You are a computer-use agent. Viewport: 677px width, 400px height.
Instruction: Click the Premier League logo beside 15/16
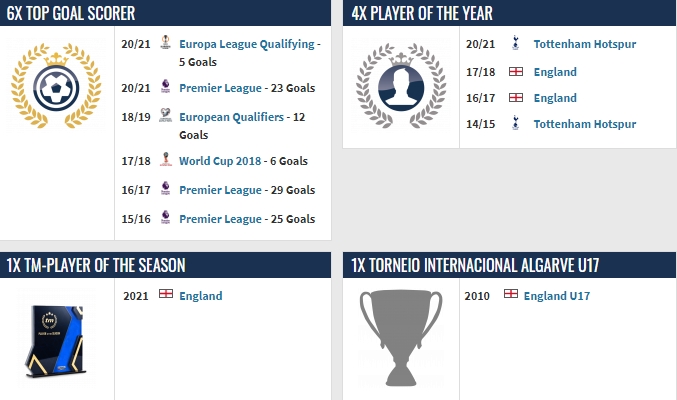pyautogui.click(x=165, y=217)
